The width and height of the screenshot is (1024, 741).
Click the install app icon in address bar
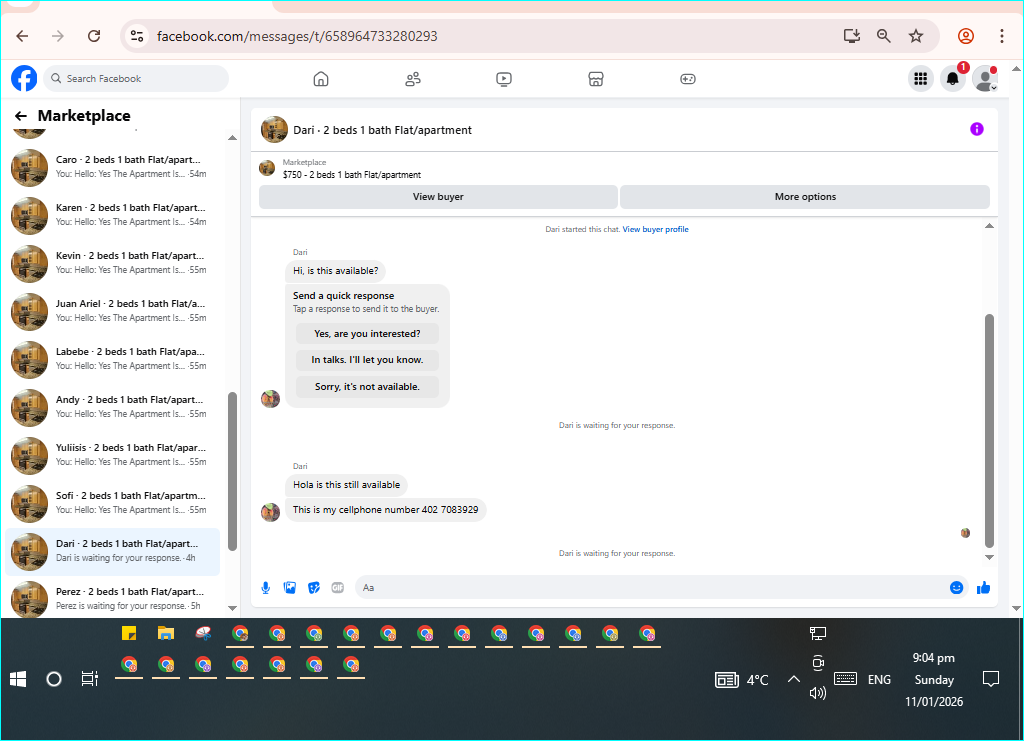[852, 36]
